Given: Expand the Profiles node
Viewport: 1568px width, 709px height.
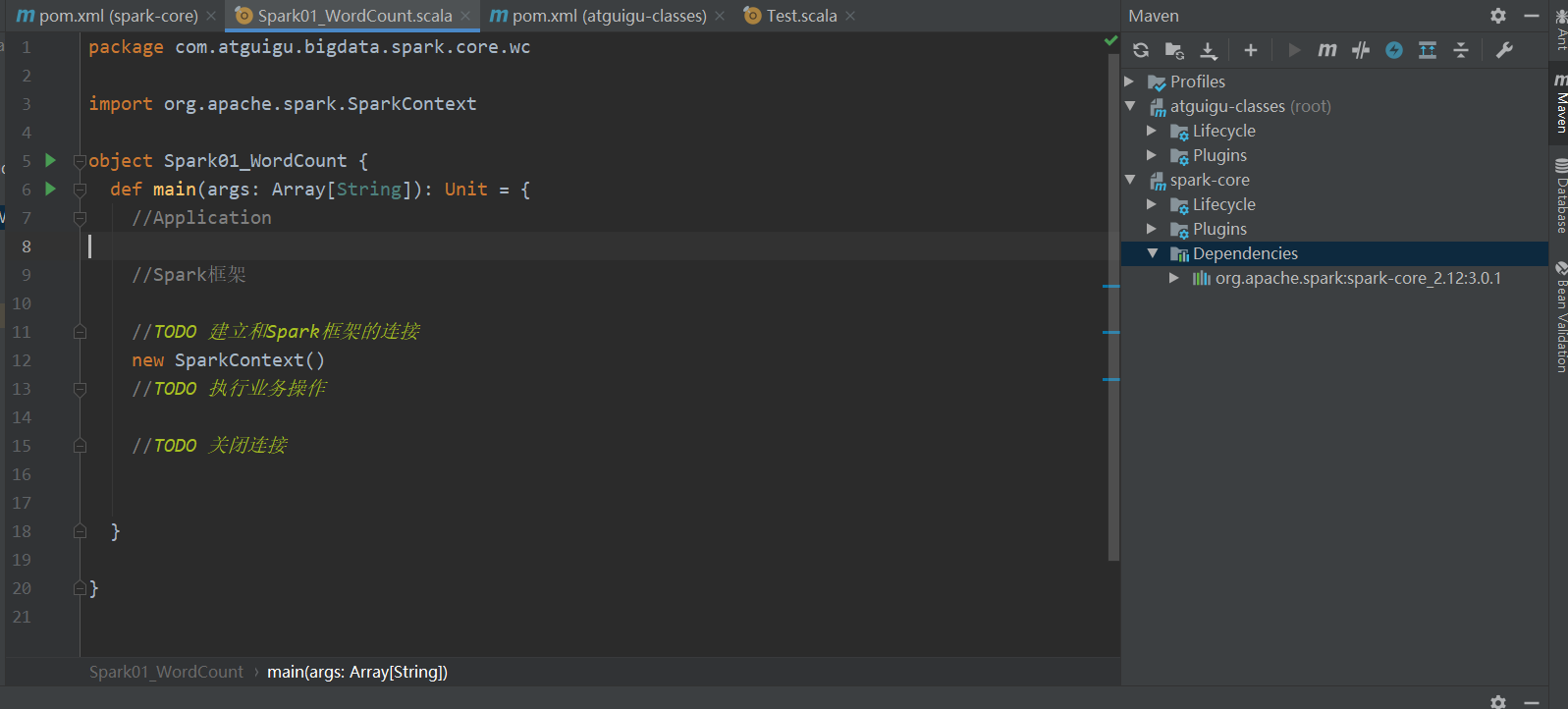Looking at the screenshot, I should tap(1129, 82).
